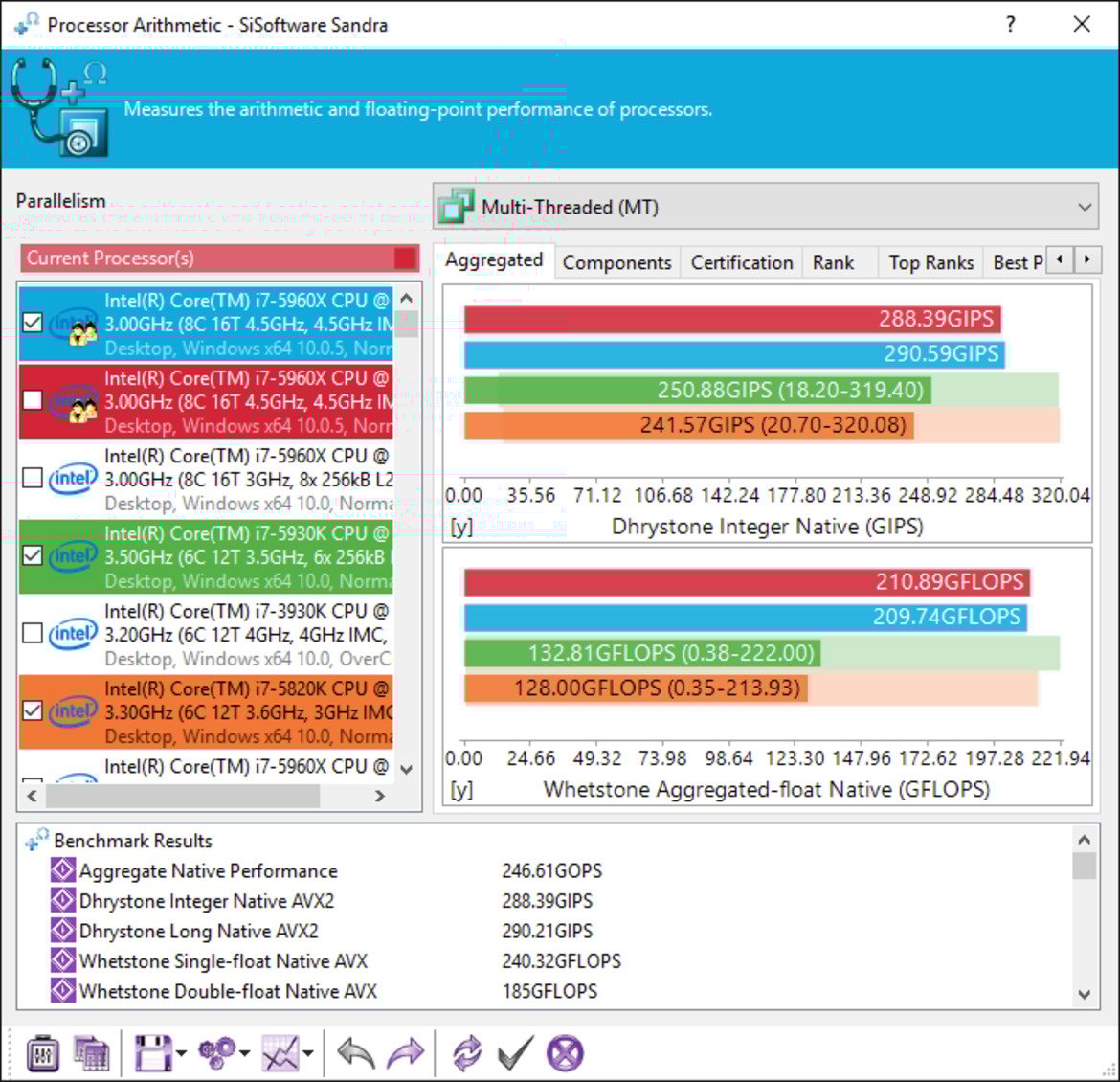The width and height of the screenshot is (1120, 1082).
Task: Click the Whetstone Double-float Native AVX diamond icon
Action: [63, 990]
